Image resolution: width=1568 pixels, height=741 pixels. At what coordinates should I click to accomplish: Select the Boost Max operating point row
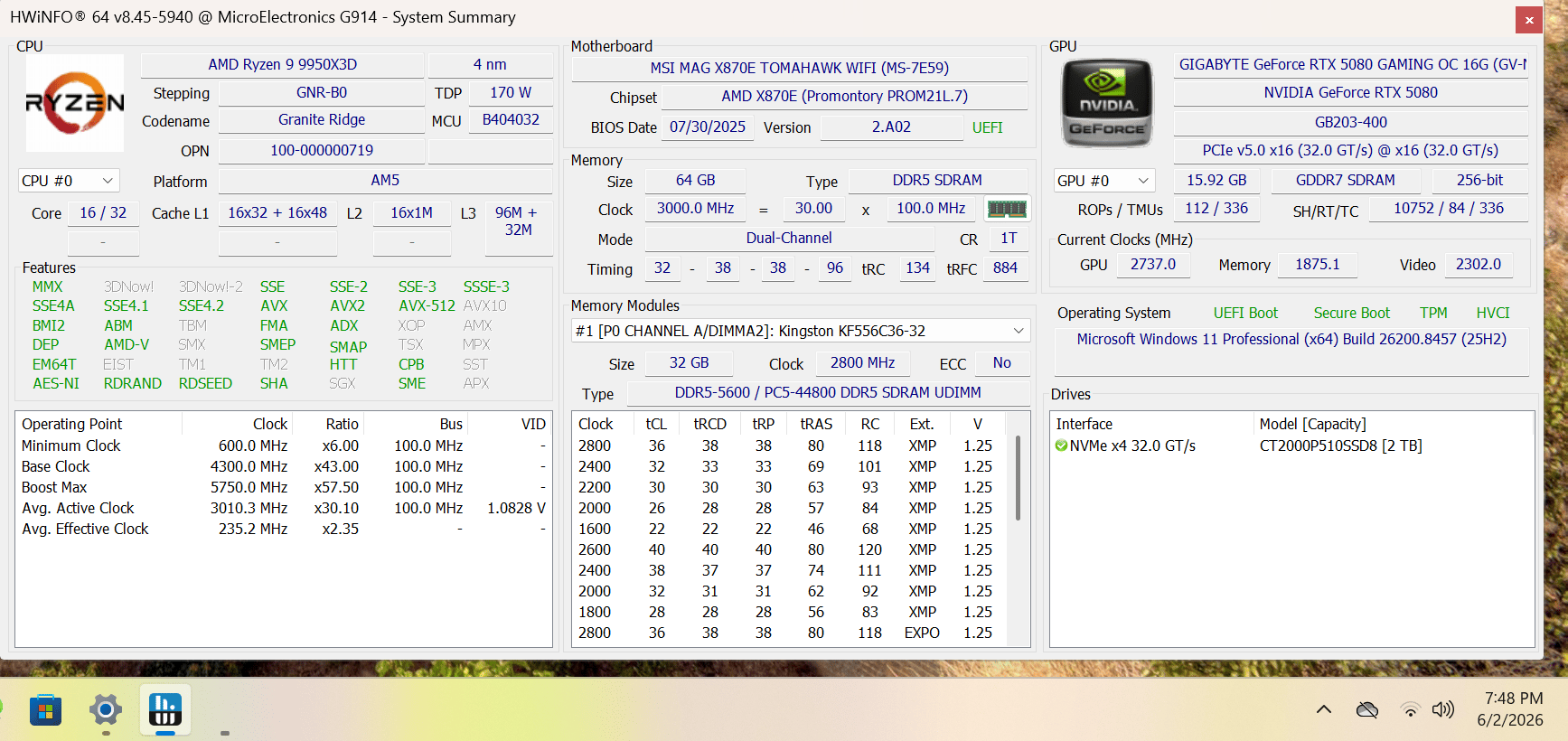click(x=284, y=488)
